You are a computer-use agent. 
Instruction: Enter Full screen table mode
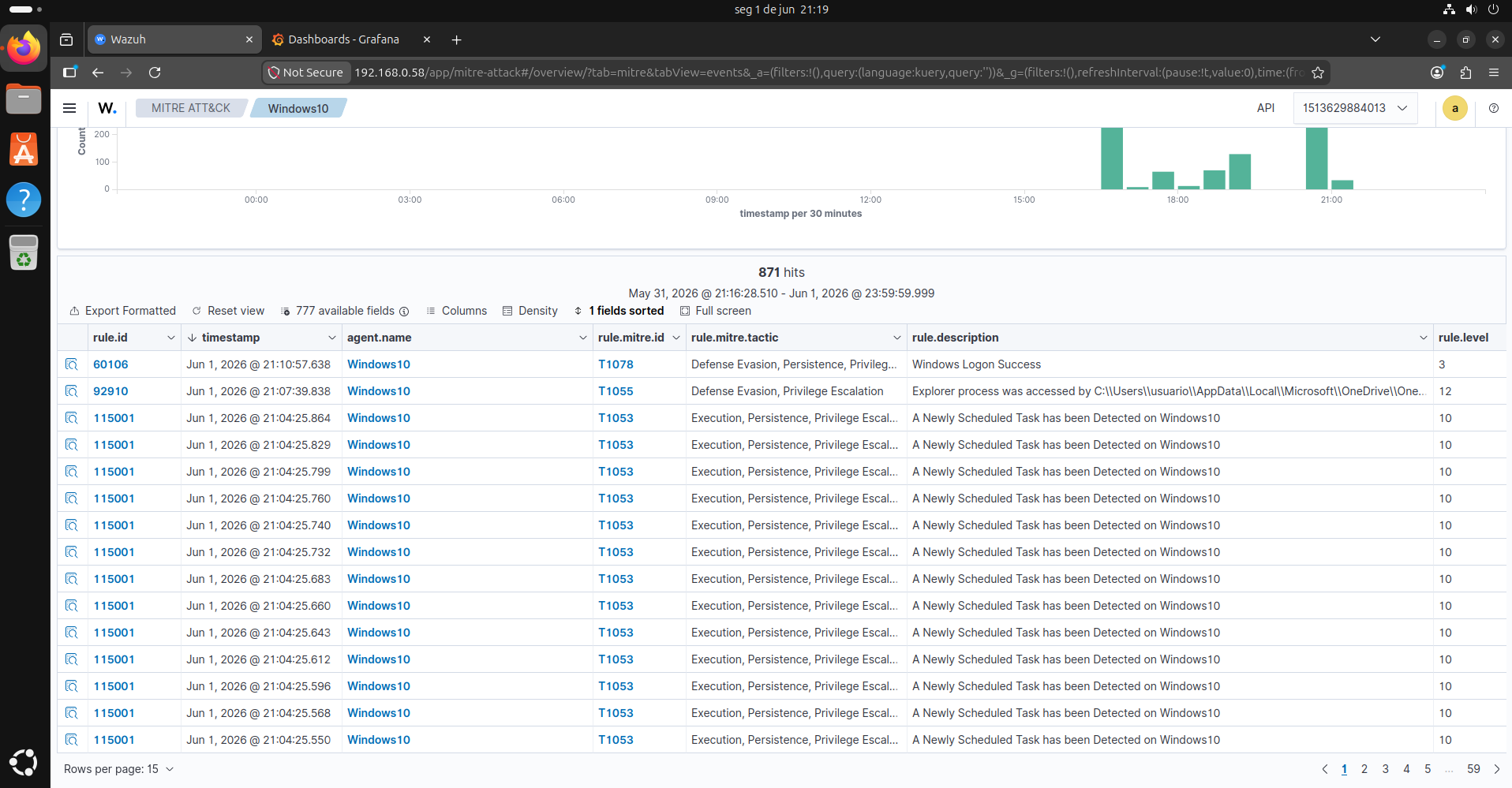715,311
